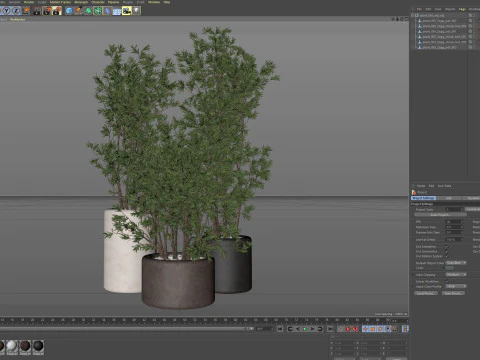Step to next frame in timeline controls
Image resolution: width=480 pixels, height=360 pixels.
tap(313, 329)
